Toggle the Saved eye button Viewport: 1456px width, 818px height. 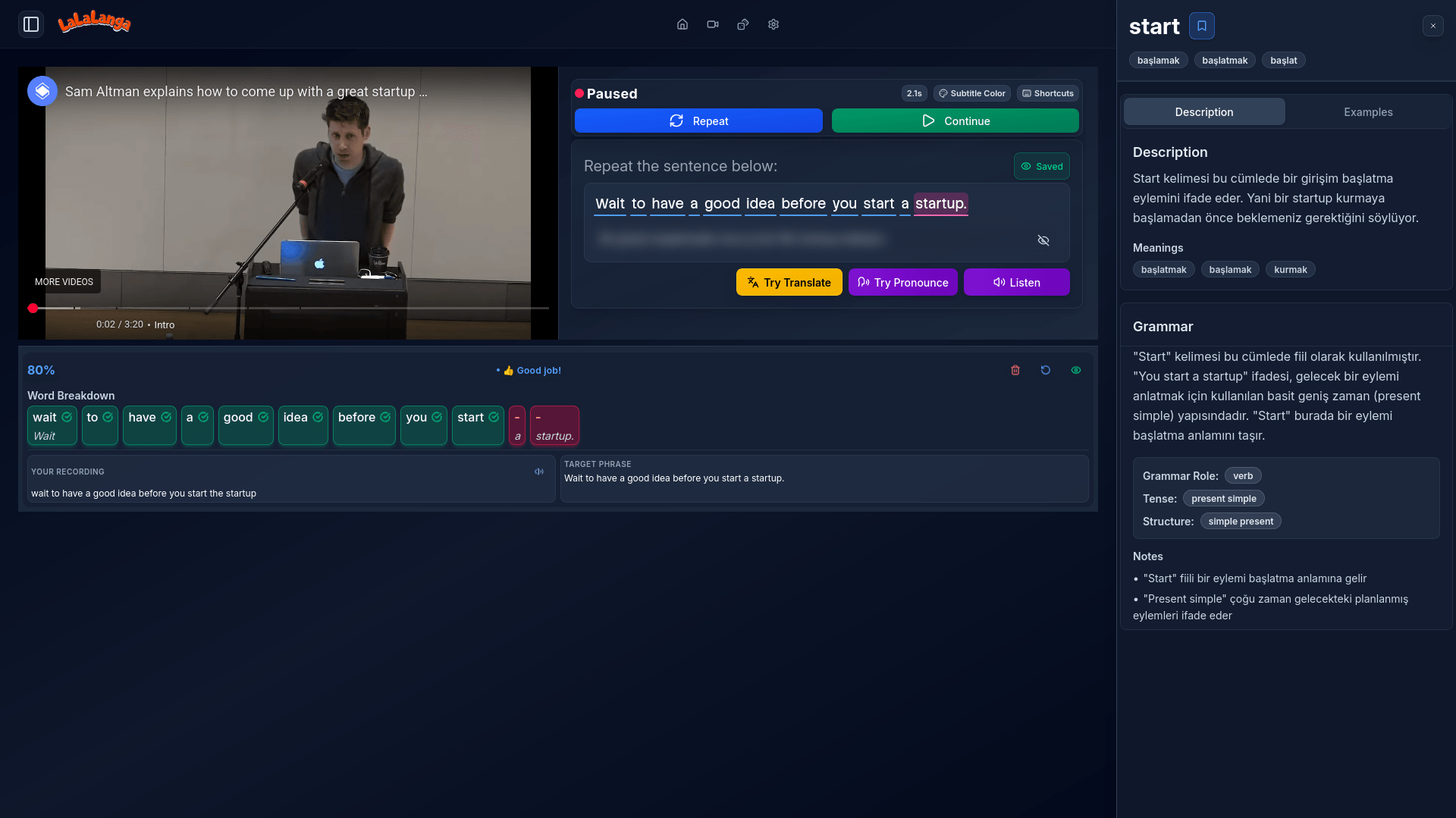tap(1041, 166)
